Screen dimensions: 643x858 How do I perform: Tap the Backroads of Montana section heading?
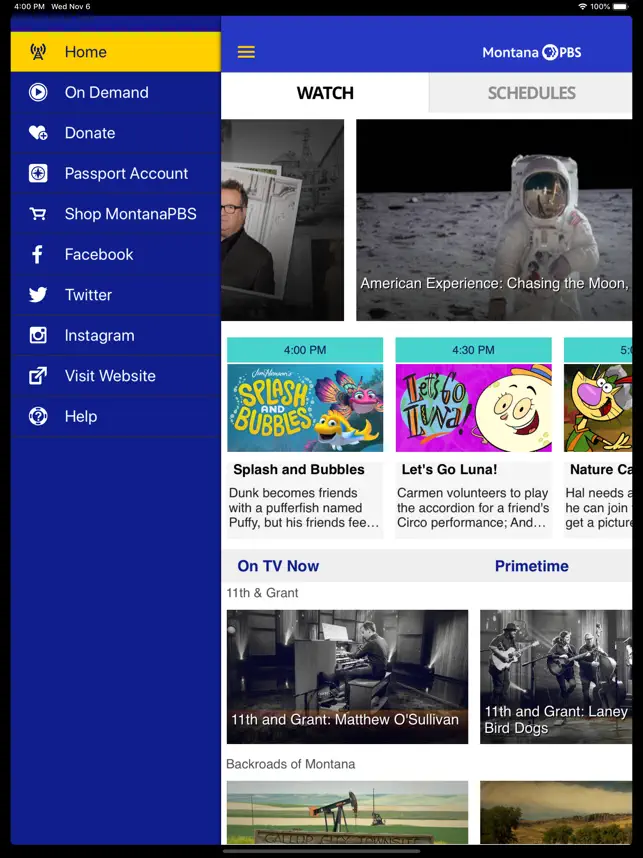point(291,764)
